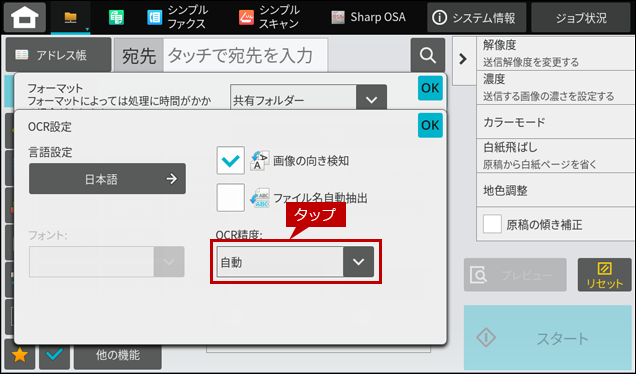The image size is (636, 374).
Task: Open the green copy mode icon
Action: (x=116, y=17)
